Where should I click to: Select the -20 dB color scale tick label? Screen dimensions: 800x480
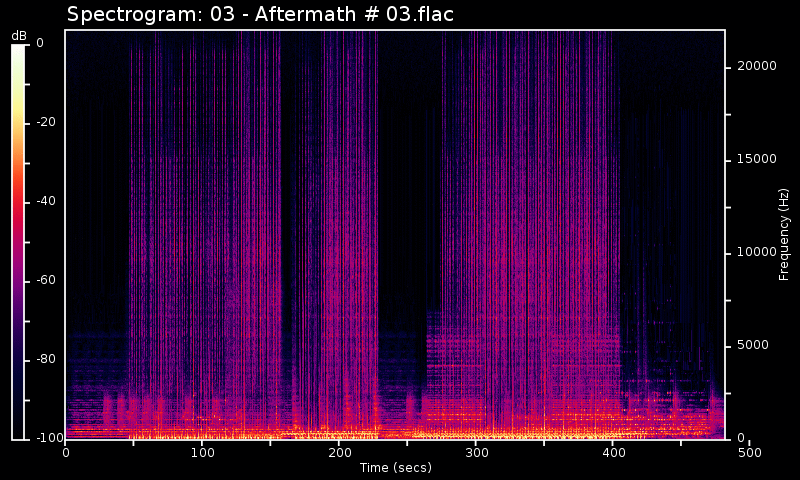44,122
